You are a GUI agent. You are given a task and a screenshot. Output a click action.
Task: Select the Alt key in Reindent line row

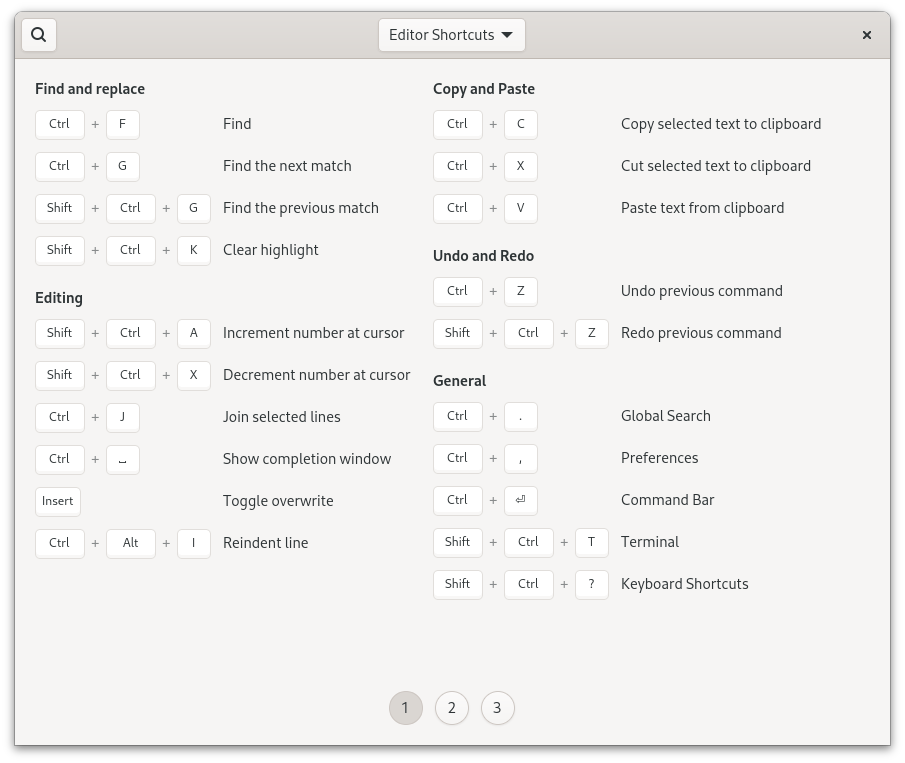(x=130, y=543)
